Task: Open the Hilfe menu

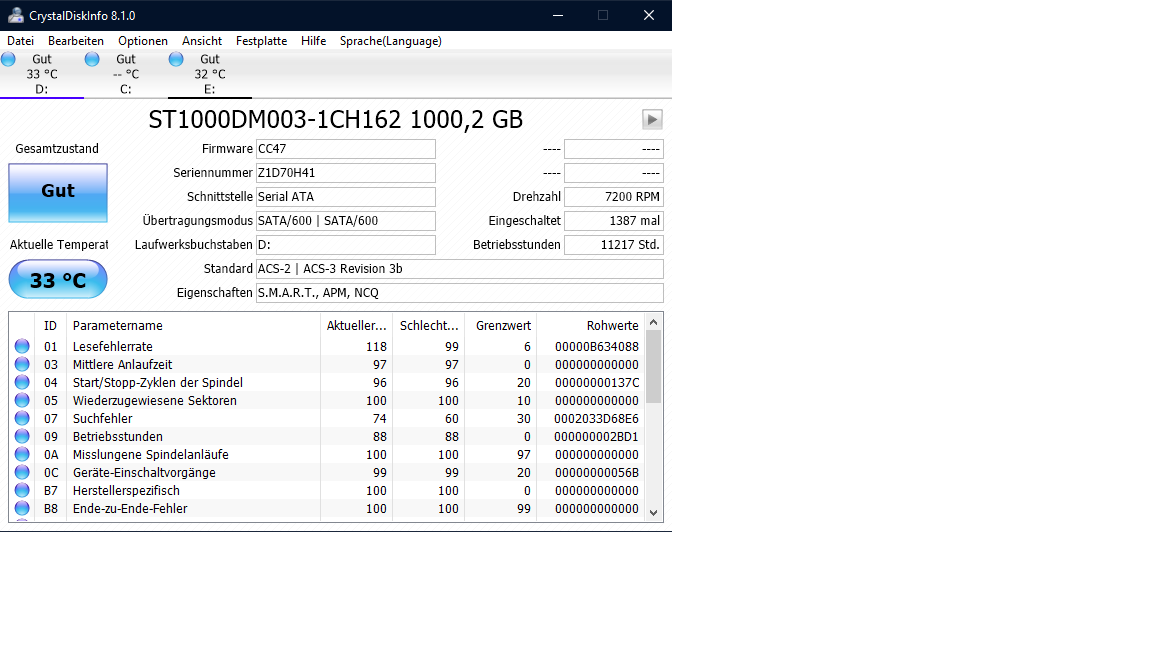Action: (314, 41)
